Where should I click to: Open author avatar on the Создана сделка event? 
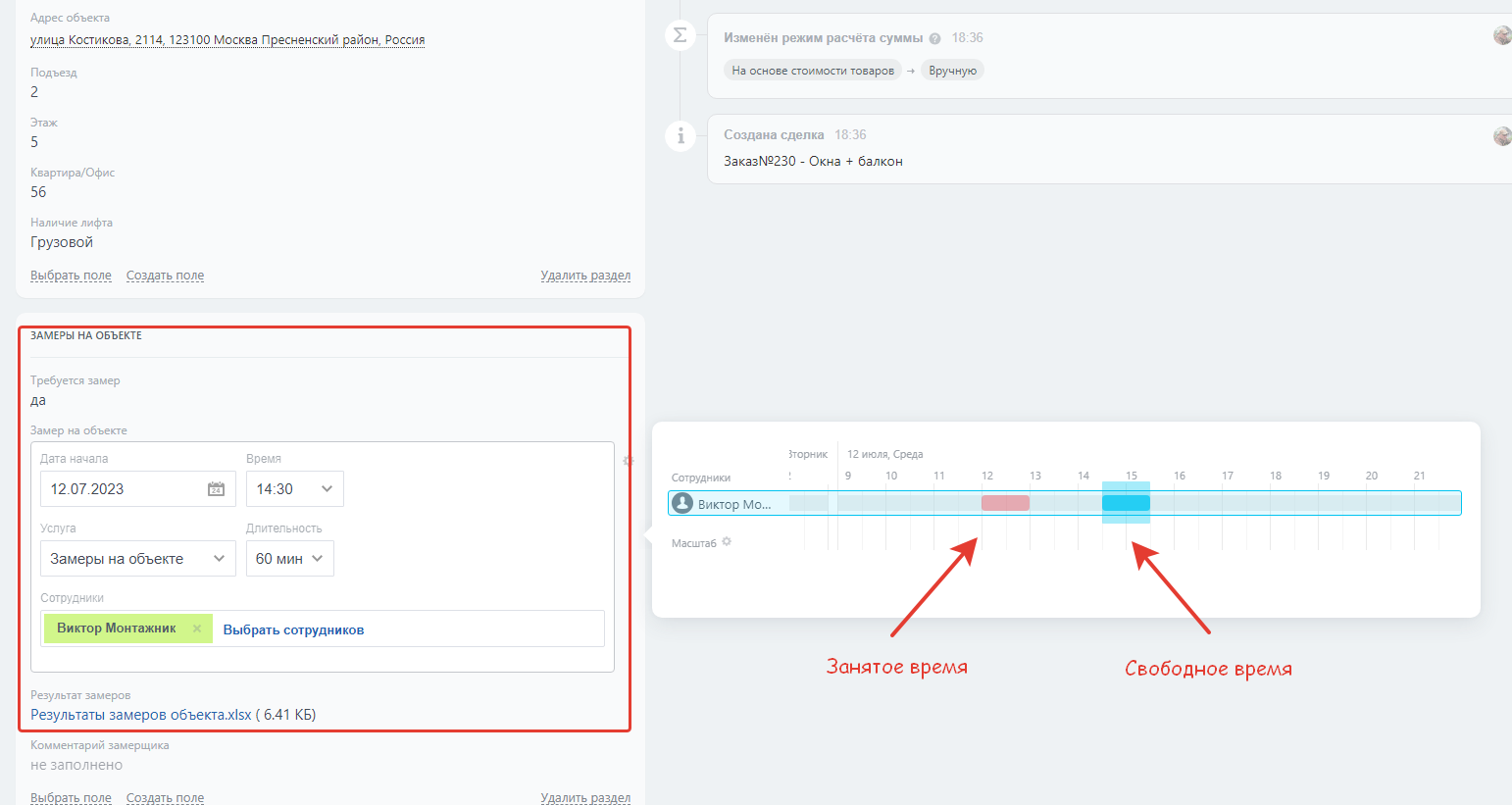click(x=1502, y=136)
